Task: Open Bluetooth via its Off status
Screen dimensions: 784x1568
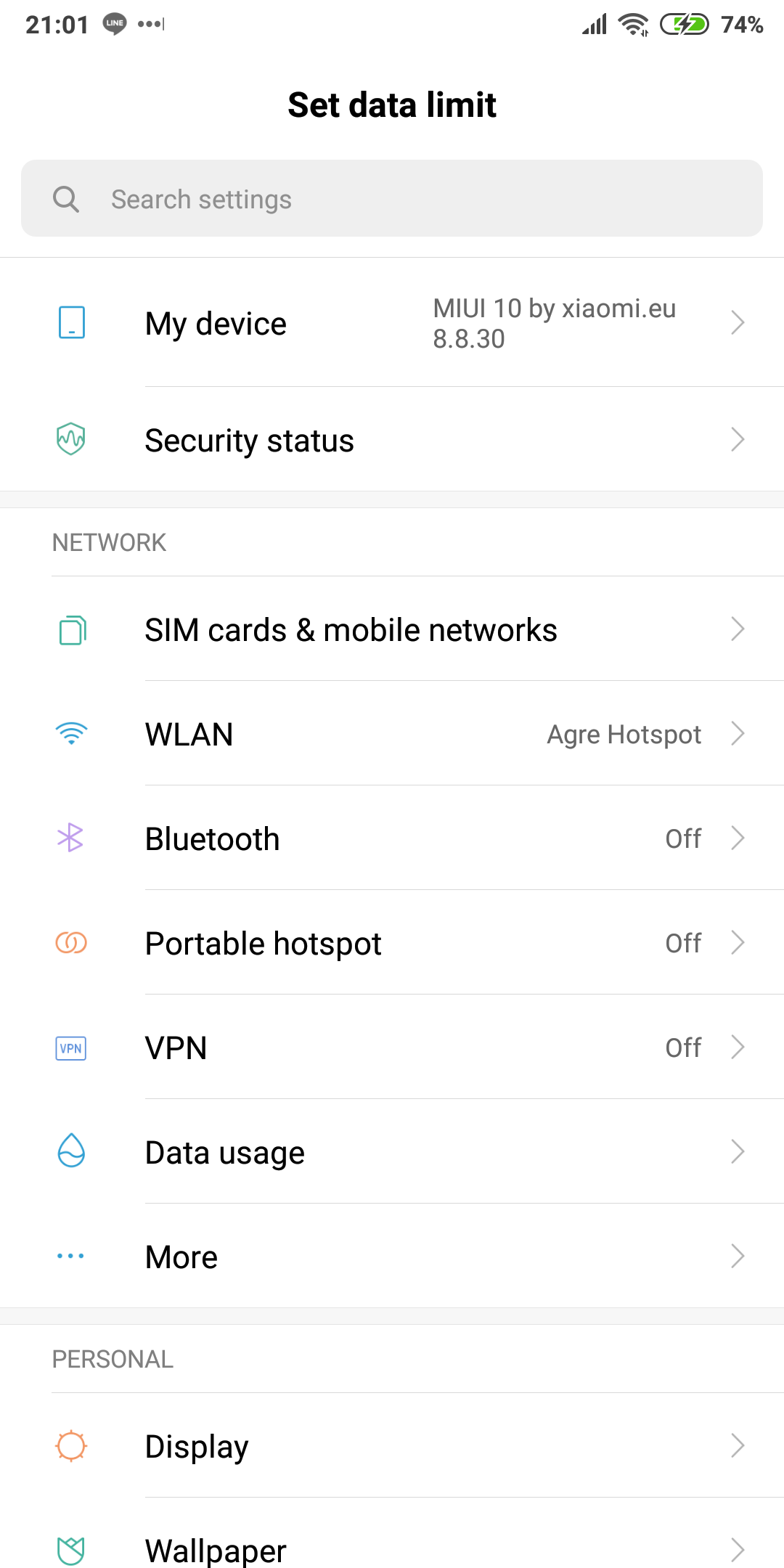Action: (x=683, y=838)
